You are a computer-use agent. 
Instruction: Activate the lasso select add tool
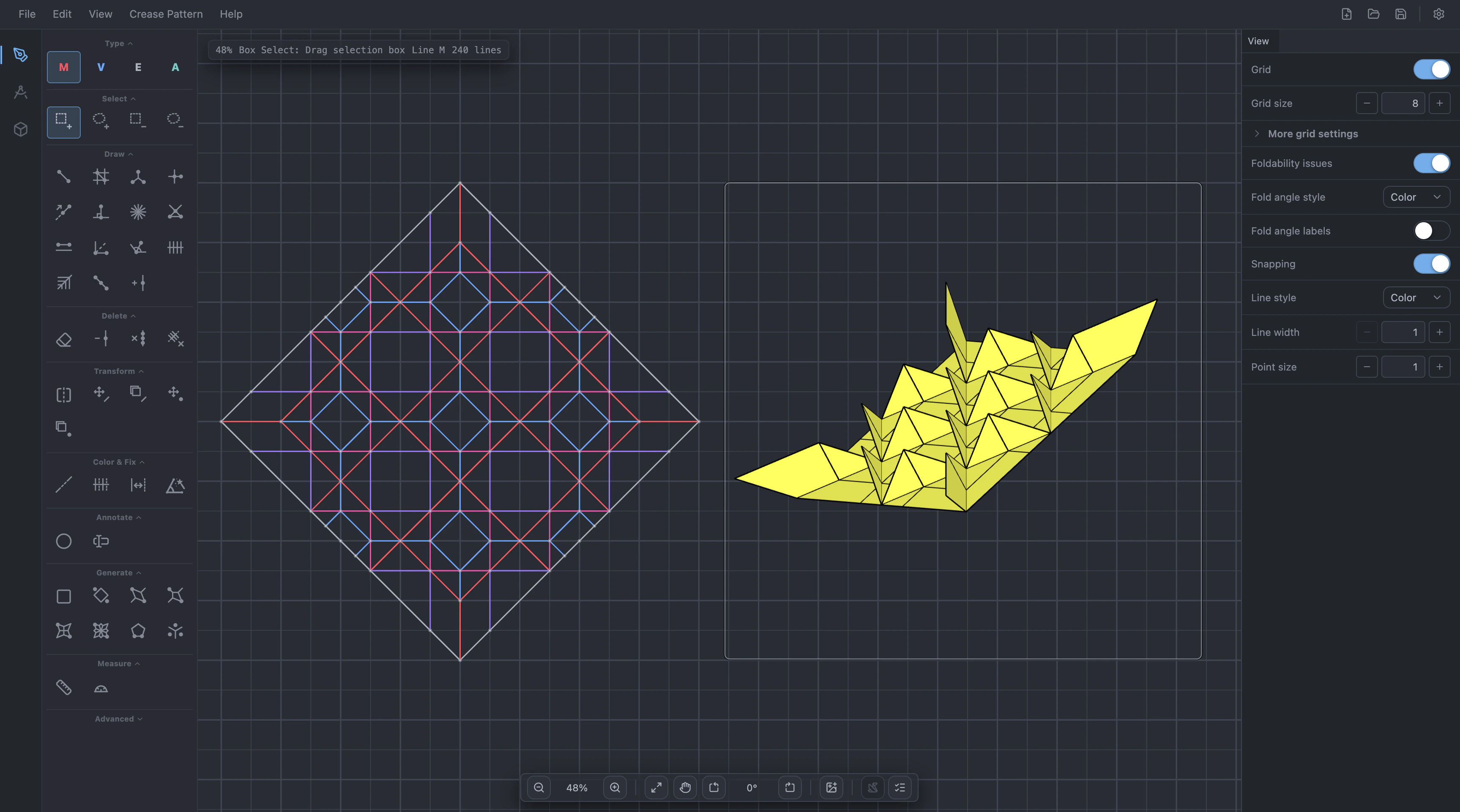pos(101,122)
